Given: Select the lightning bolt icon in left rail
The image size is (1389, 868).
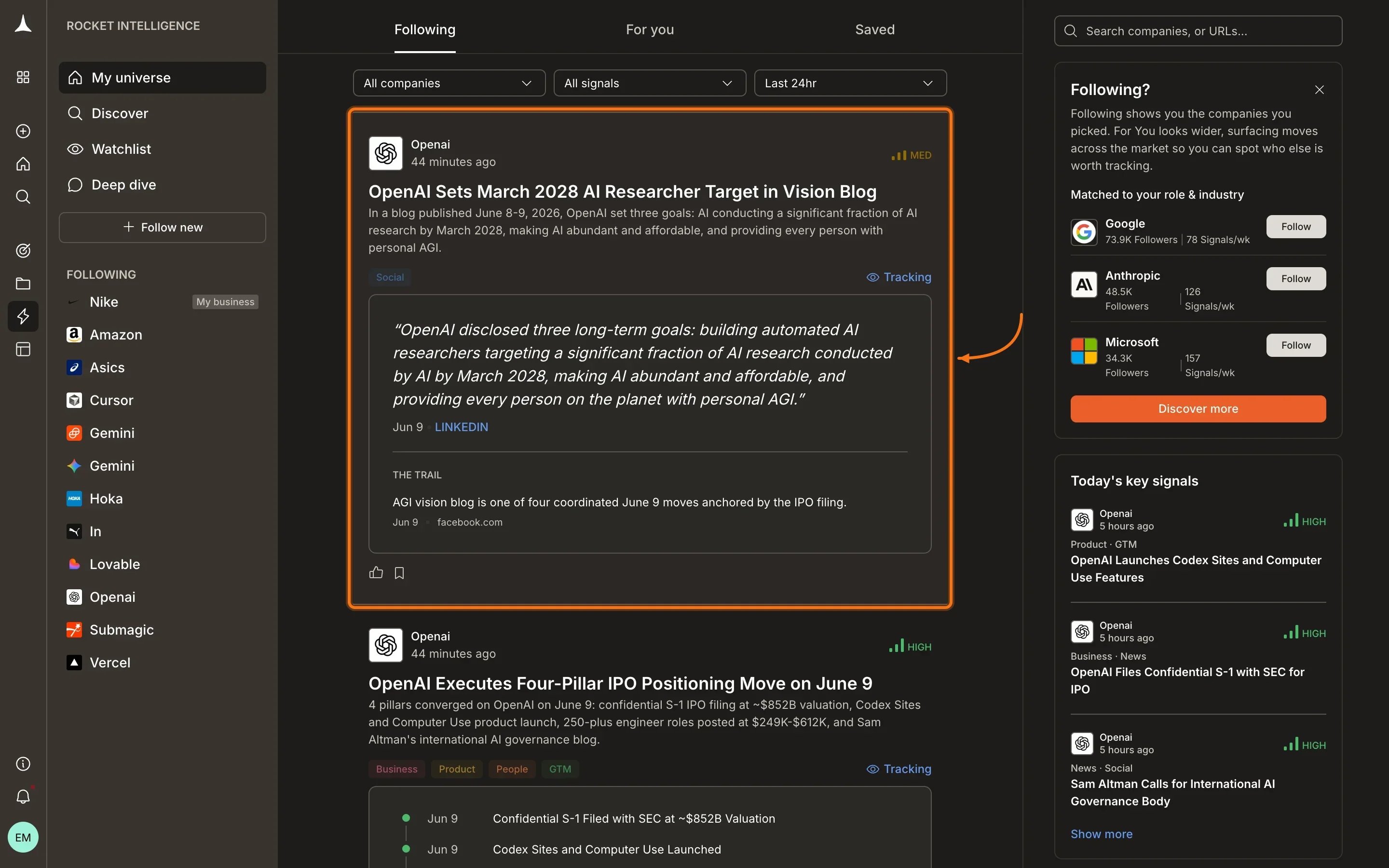Looking at the screenshot, I should 23,316.
